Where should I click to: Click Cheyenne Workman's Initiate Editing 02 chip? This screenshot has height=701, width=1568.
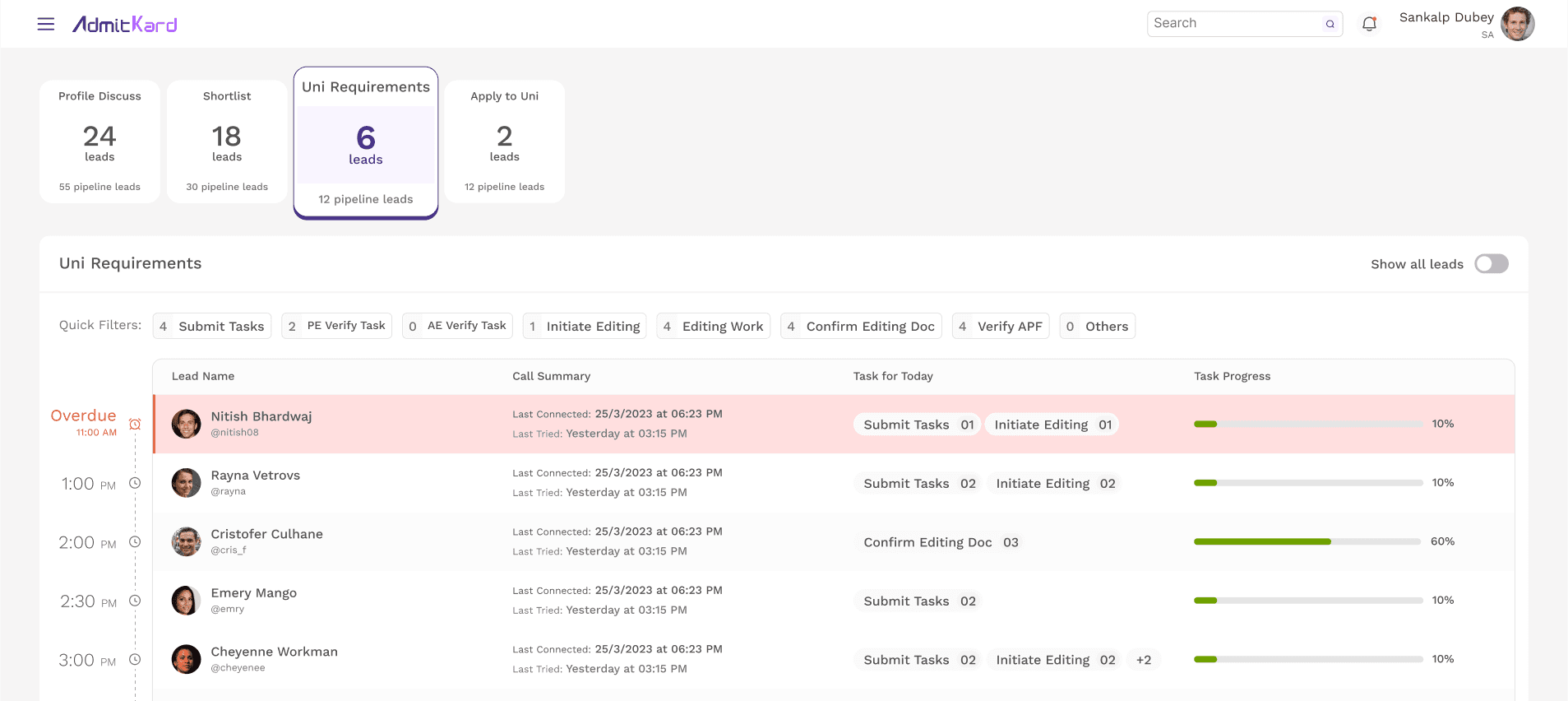[x=1055, y=660]
